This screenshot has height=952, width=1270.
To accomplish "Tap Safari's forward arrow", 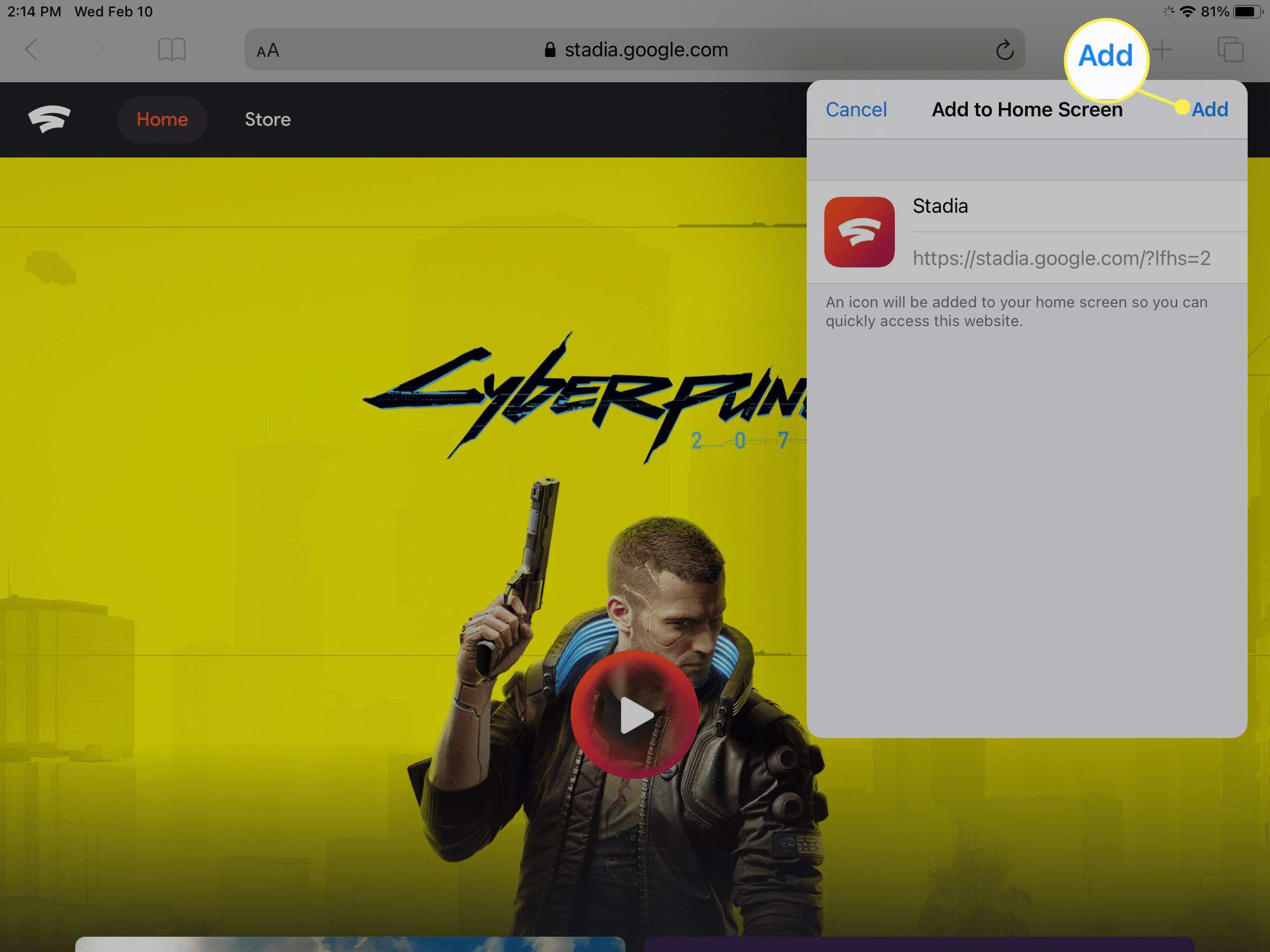I will 99,50.
